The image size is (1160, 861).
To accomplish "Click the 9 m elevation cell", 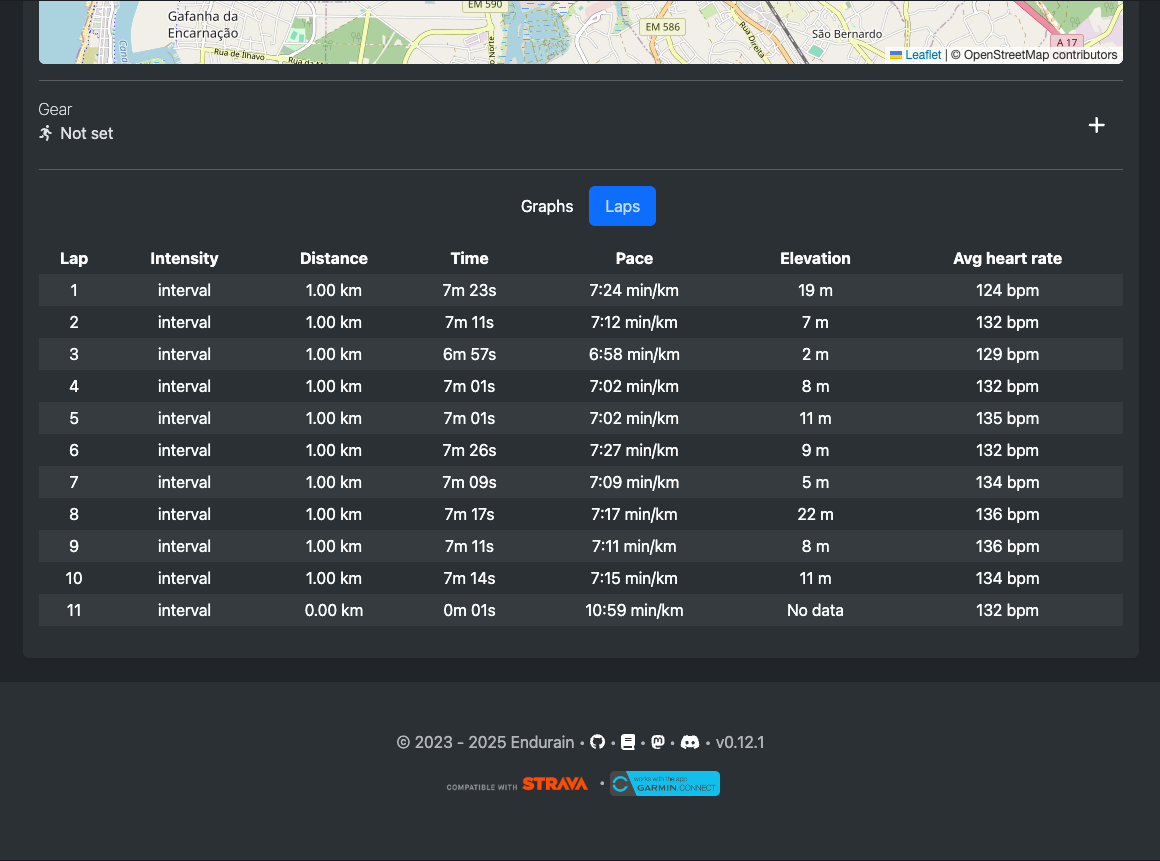I will pyautogui.click(x=815, y=450).
